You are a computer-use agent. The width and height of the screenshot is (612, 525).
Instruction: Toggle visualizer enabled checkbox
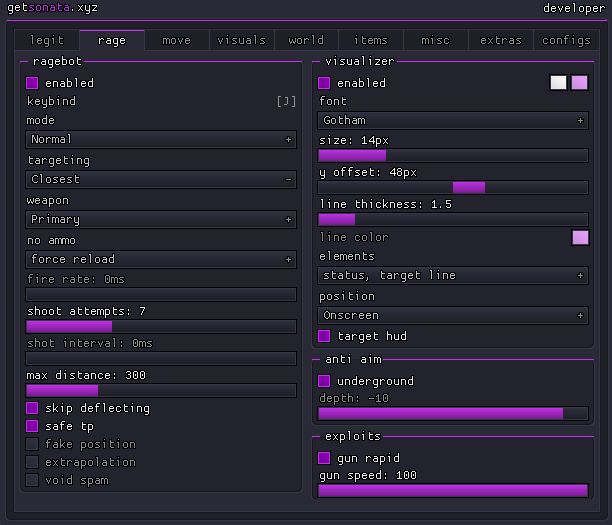tap(324, 83)
